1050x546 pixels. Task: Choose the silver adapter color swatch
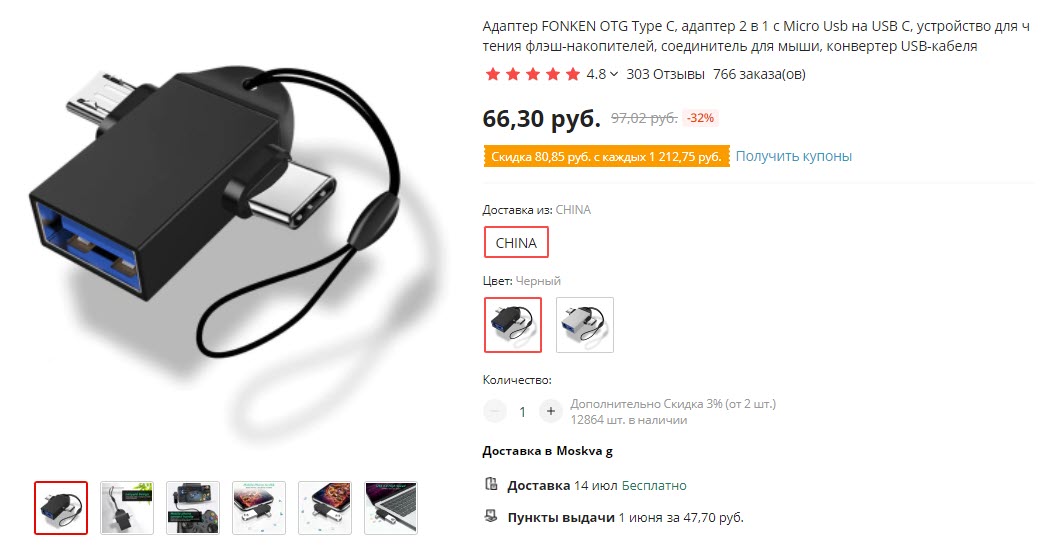pos(585,325)
